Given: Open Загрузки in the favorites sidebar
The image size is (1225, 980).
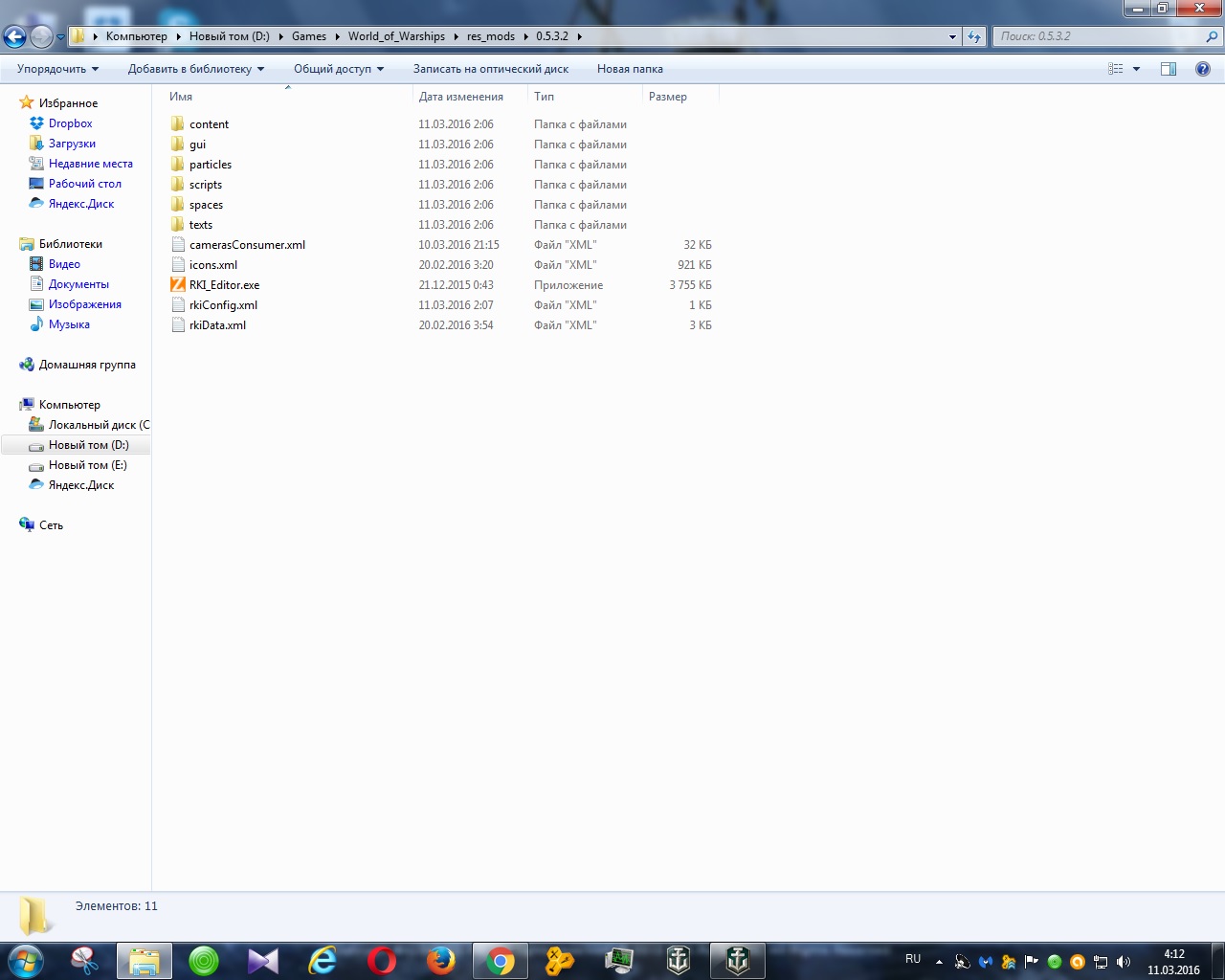Looking at the screenshot, I should [x=72, y=144].
